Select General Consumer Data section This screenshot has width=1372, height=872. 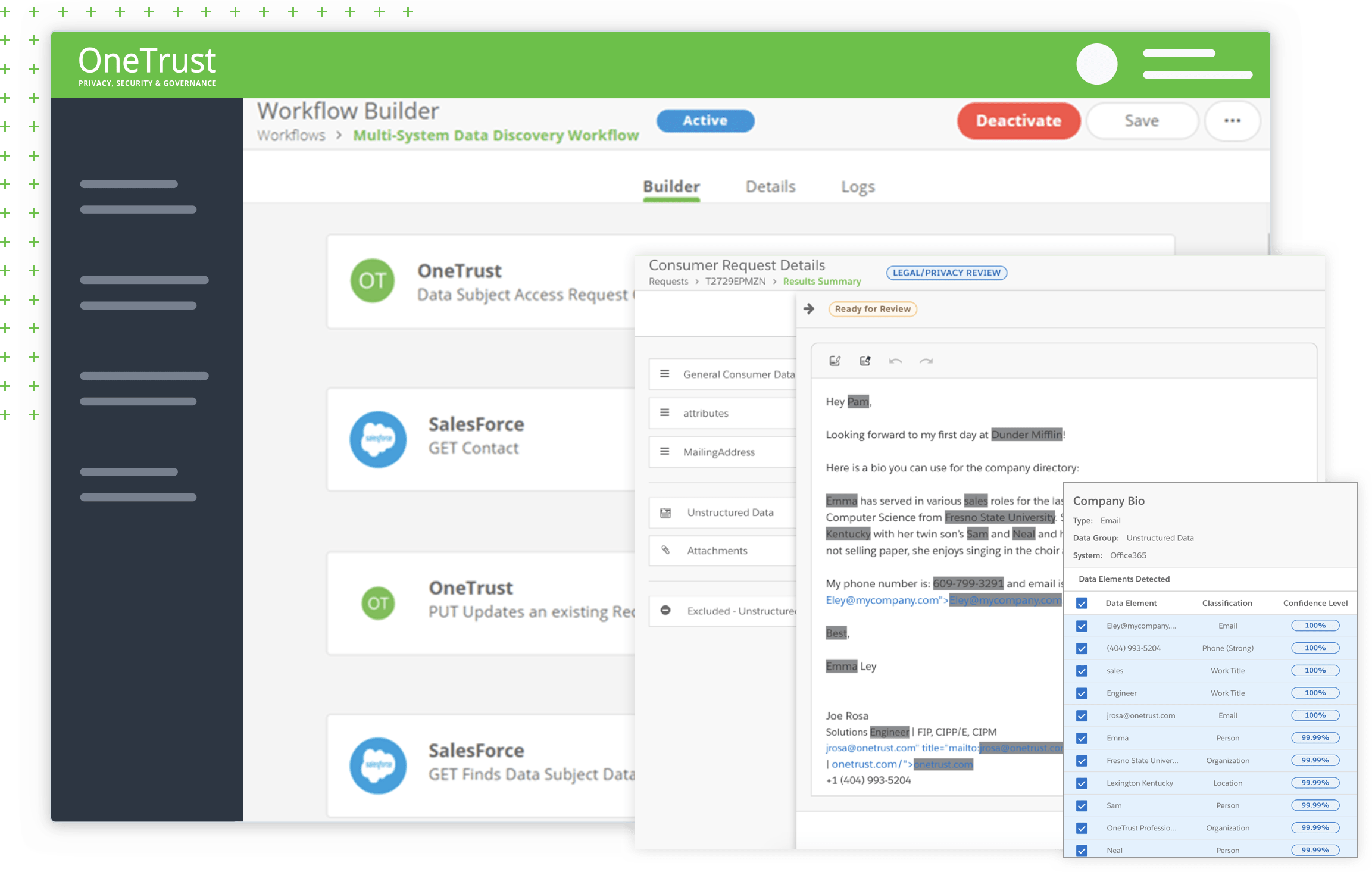[723, 374]
